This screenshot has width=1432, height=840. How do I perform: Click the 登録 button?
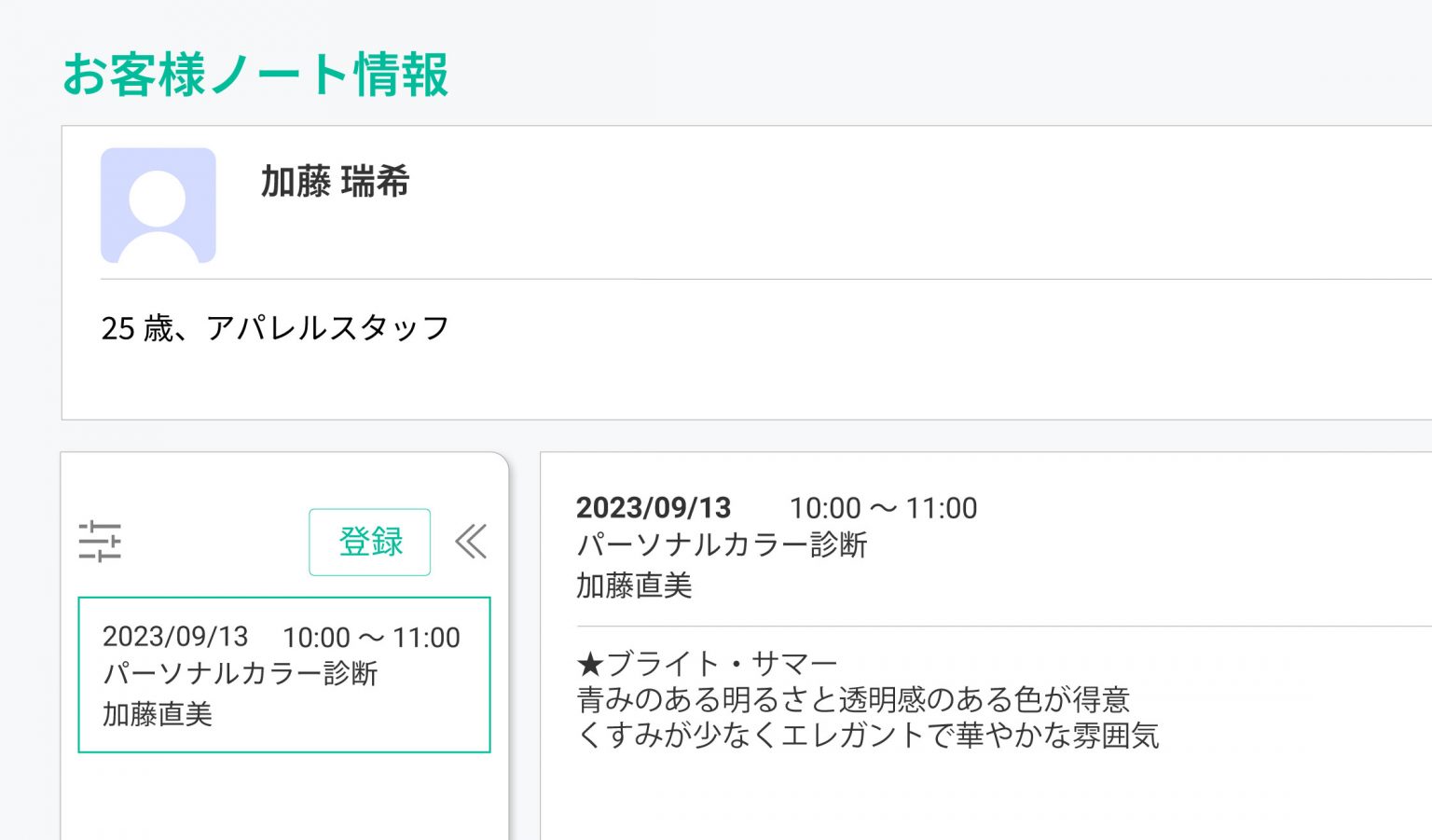point(370,542)
